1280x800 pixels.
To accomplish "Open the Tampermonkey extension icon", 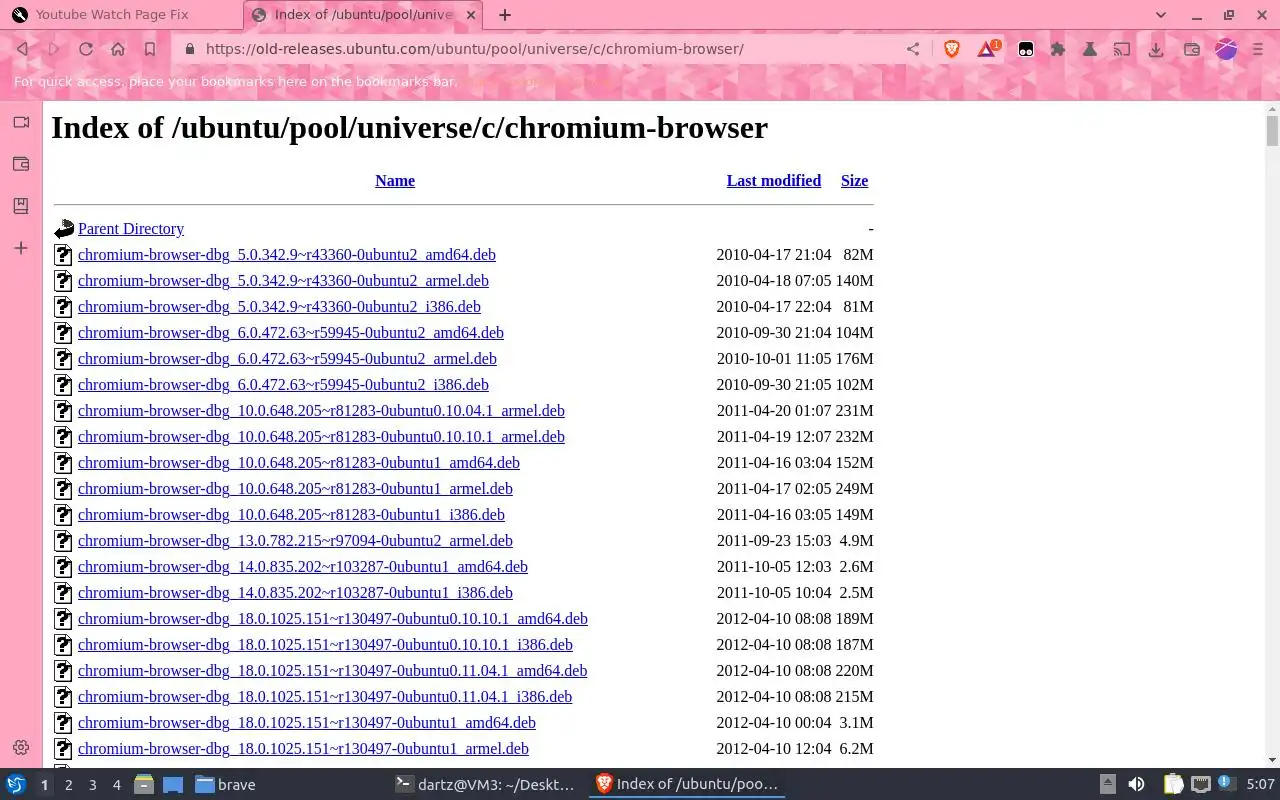I will coord(1026,49).
